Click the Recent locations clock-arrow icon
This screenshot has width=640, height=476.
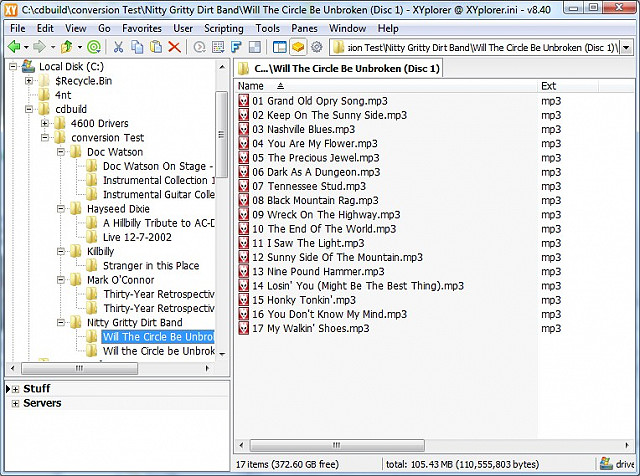point(199,47)
